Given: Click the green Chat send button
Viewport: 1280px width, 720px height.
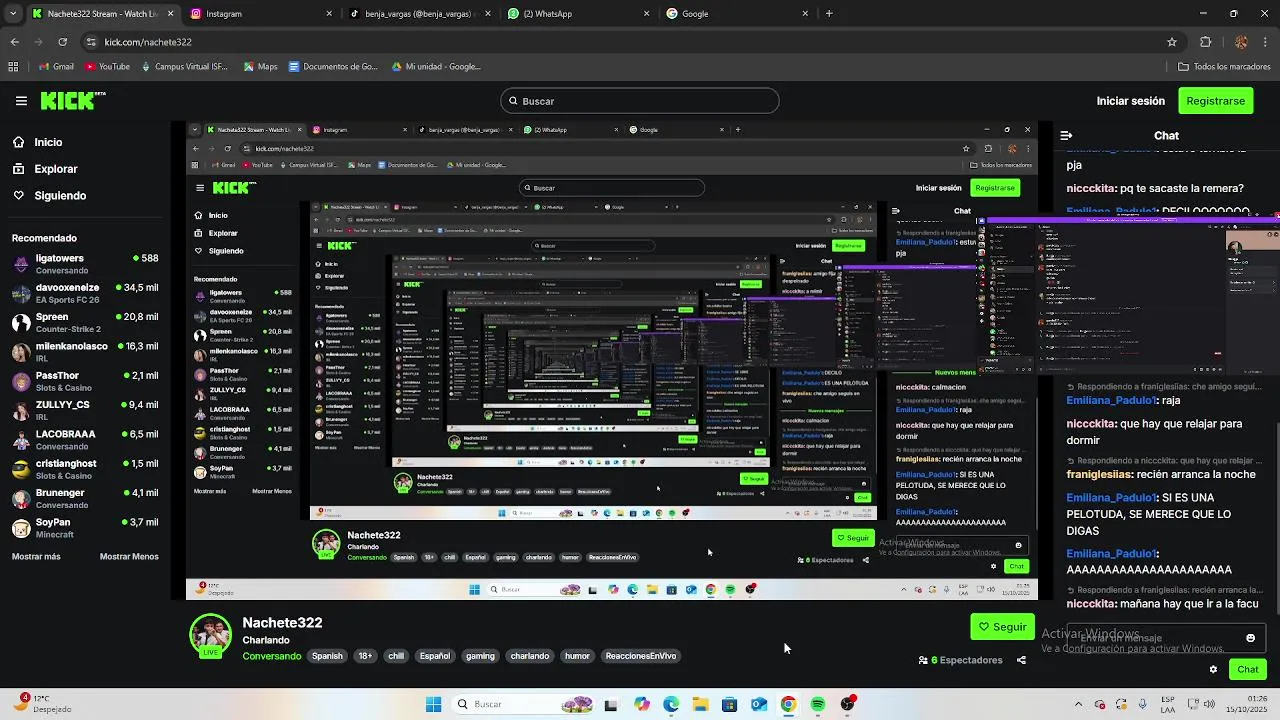Looking at the screenshot, I should click(x=1248, y=670).
